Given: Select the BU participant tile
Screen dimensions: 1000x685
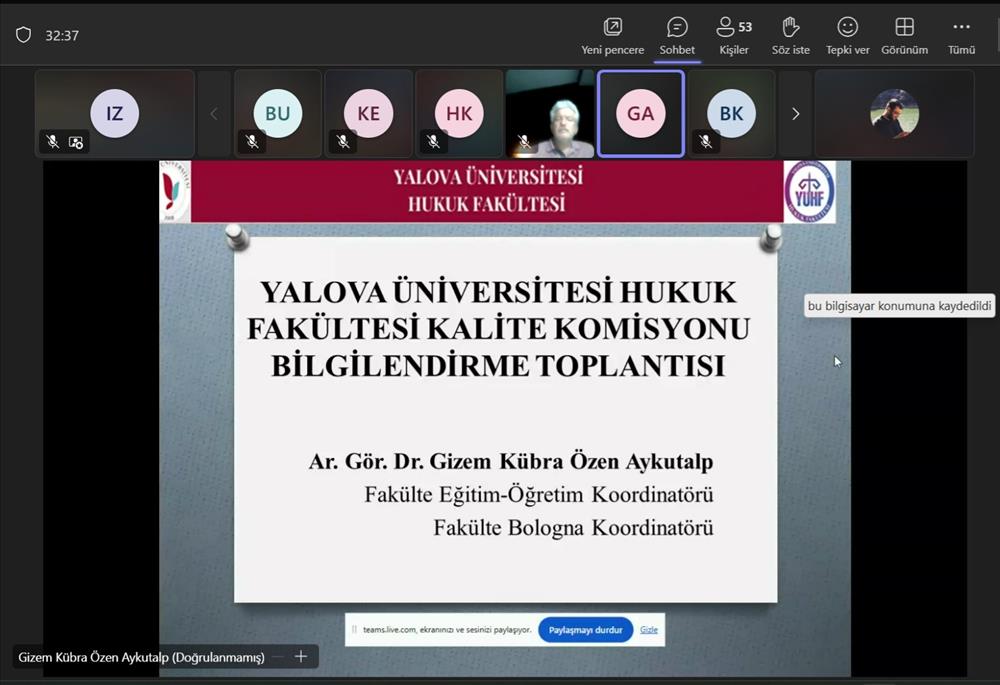Looking at the screenshot, I should (277, 114).
